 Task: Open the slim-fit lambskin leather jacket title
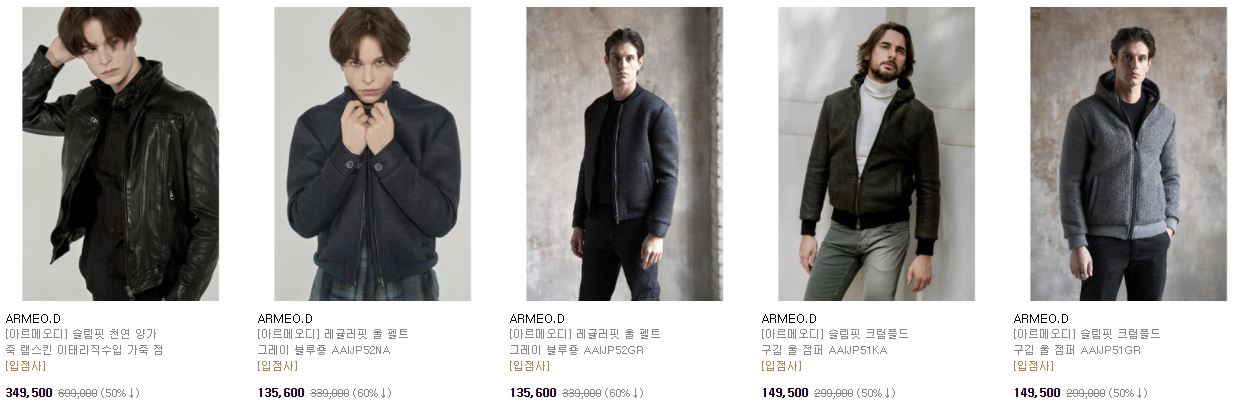click(84, 342)
